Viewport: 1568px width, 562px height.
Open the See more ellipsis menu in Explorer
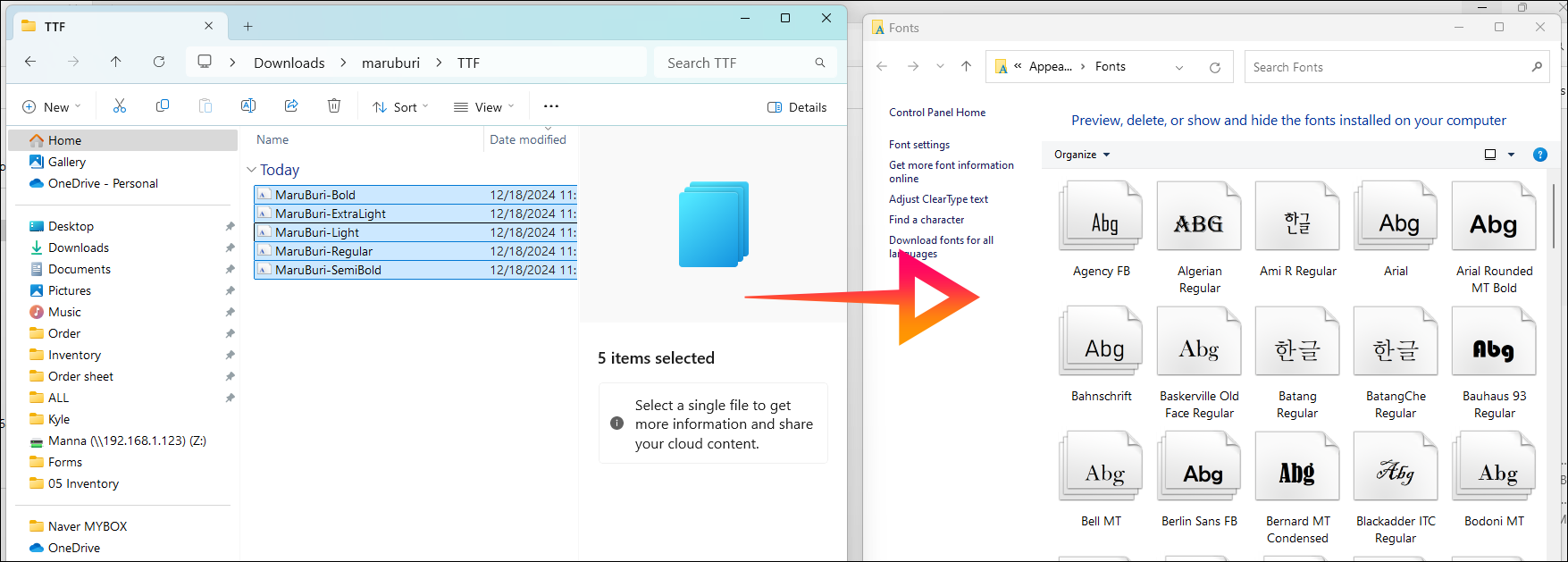pos(551,106)
